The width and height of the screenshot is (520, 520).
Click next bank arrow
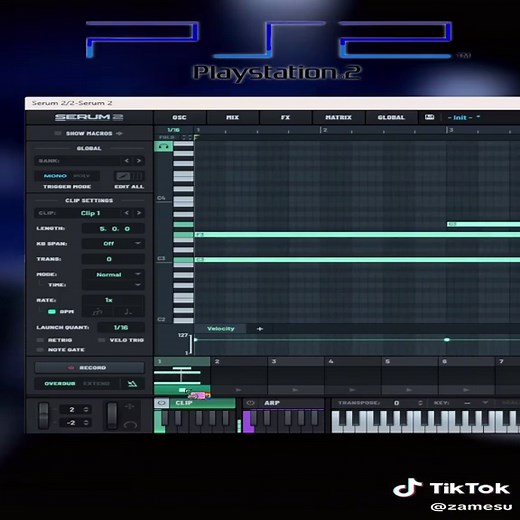tap(139, 161)
